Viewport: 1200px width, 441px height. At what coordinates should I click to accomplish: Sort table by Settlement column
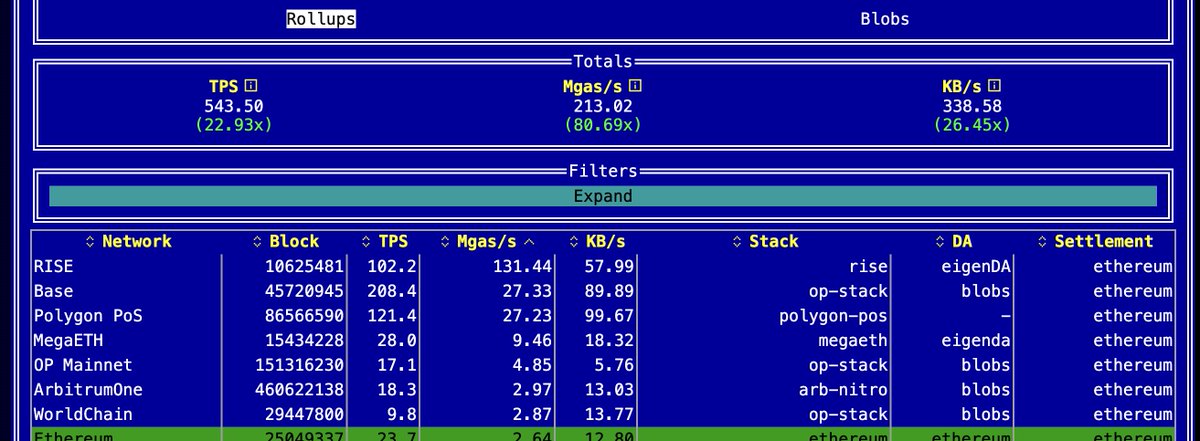point(1096,241)
